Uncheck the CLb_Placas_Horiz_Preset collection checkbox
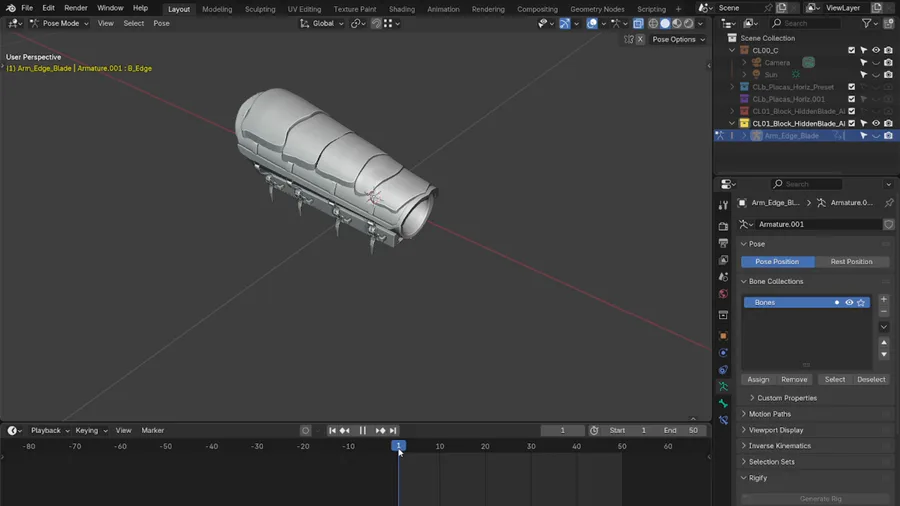This screenshot has width=900, height=506. point(852,87)
